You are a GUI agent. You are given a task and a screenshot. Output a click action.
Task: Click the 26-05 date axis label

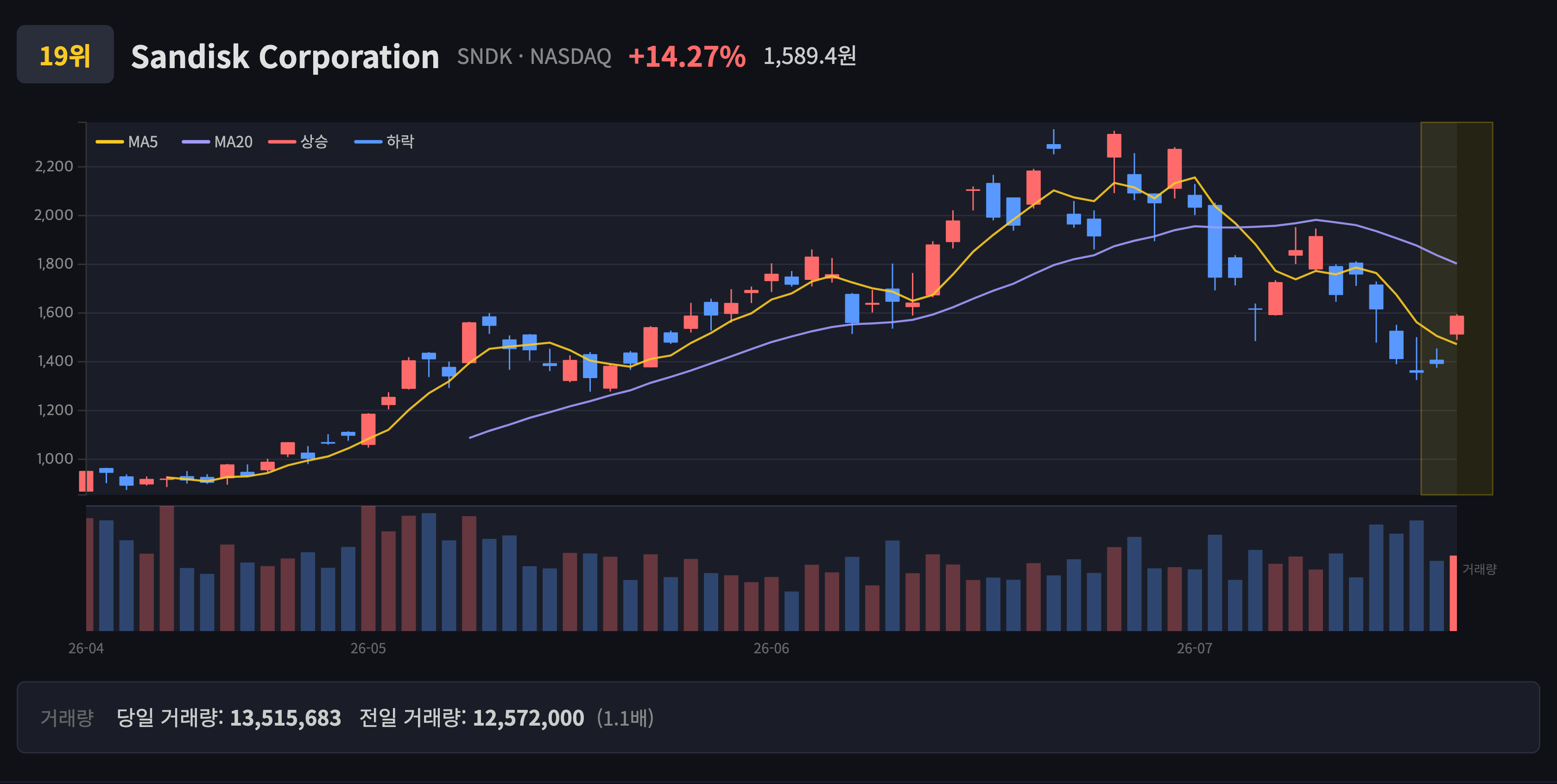(368, 649)
